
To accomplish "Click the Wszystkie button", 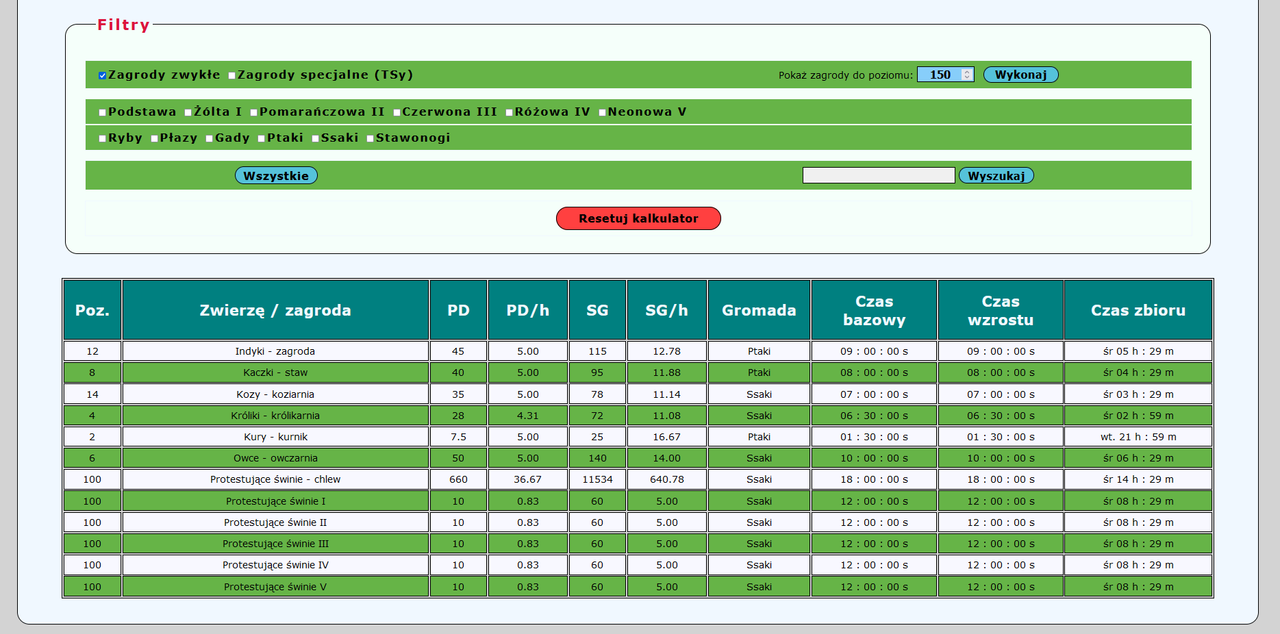I will point(276,175).
